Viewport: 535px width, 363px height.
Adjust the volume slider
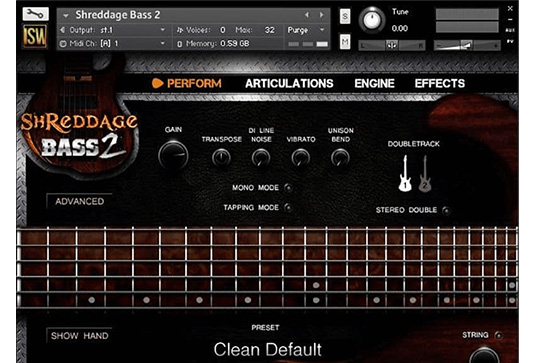click(467, 45)
